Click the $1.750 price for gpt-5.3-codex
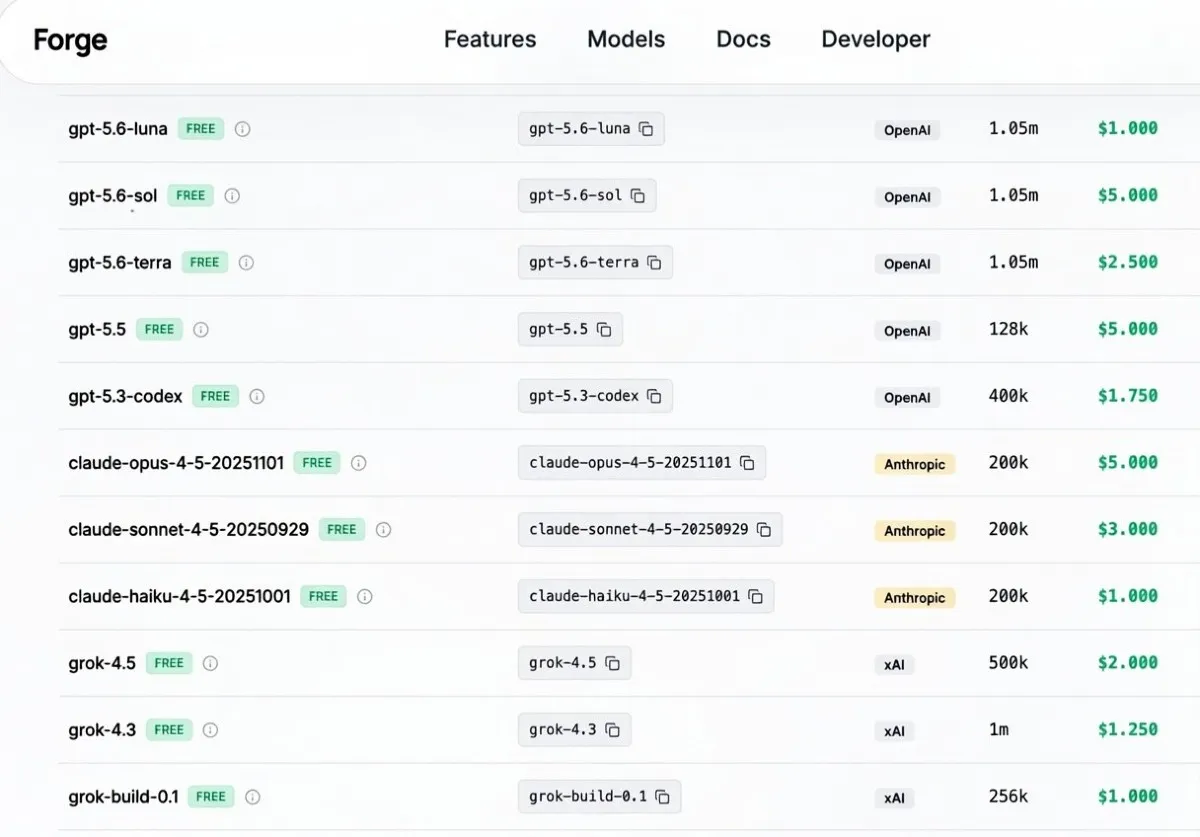The height and width of the screenshot is (837, 1200). (x=1128, y=396)
